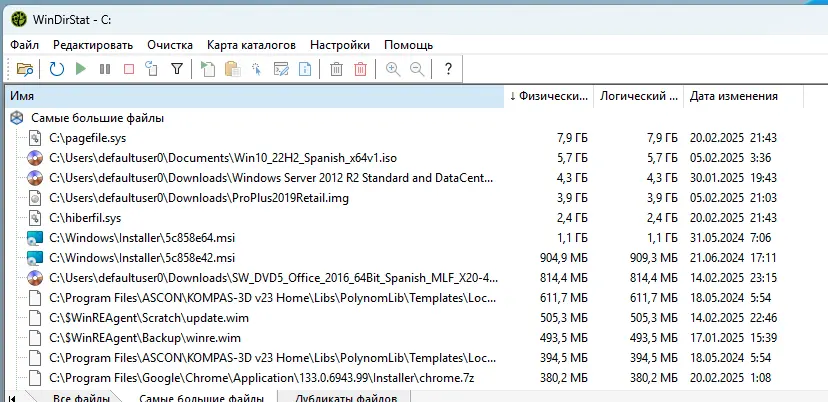This screenshot has width=828, height=402.
Task: Open the Файл menu
Action: (x=24, y=45)
